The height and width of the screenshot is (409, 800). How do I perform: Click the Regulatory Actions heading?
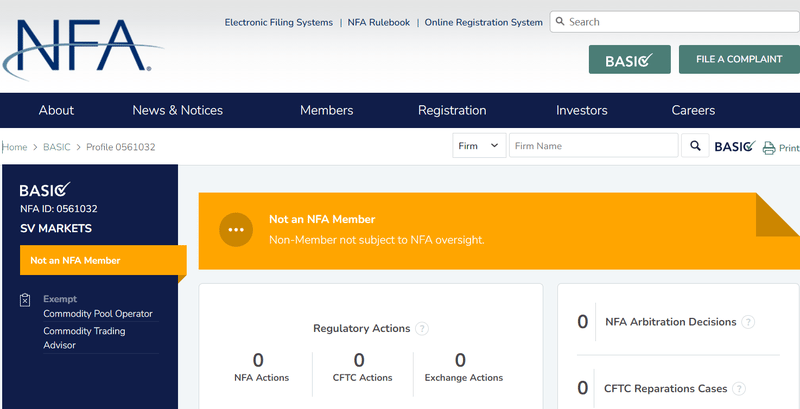[362, 328]
